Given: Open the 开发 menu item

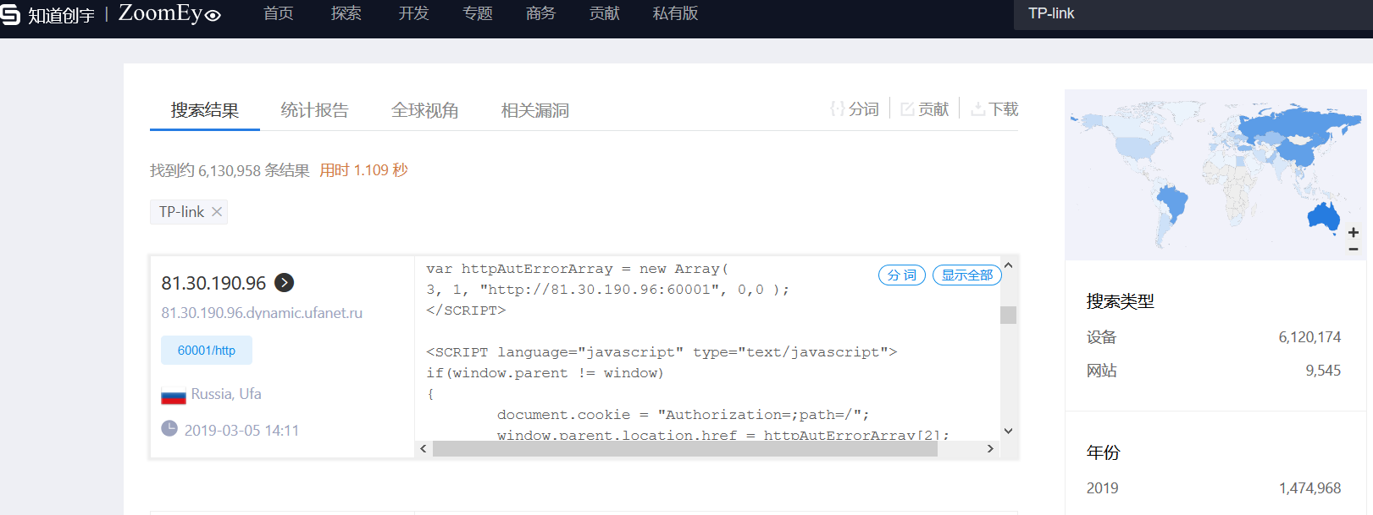Looking at the screenshot, I should [414, 14].
